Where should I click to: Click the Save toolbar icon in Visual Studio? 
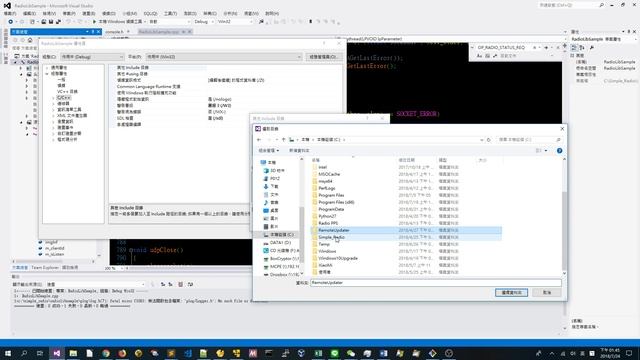coord(51,22)
